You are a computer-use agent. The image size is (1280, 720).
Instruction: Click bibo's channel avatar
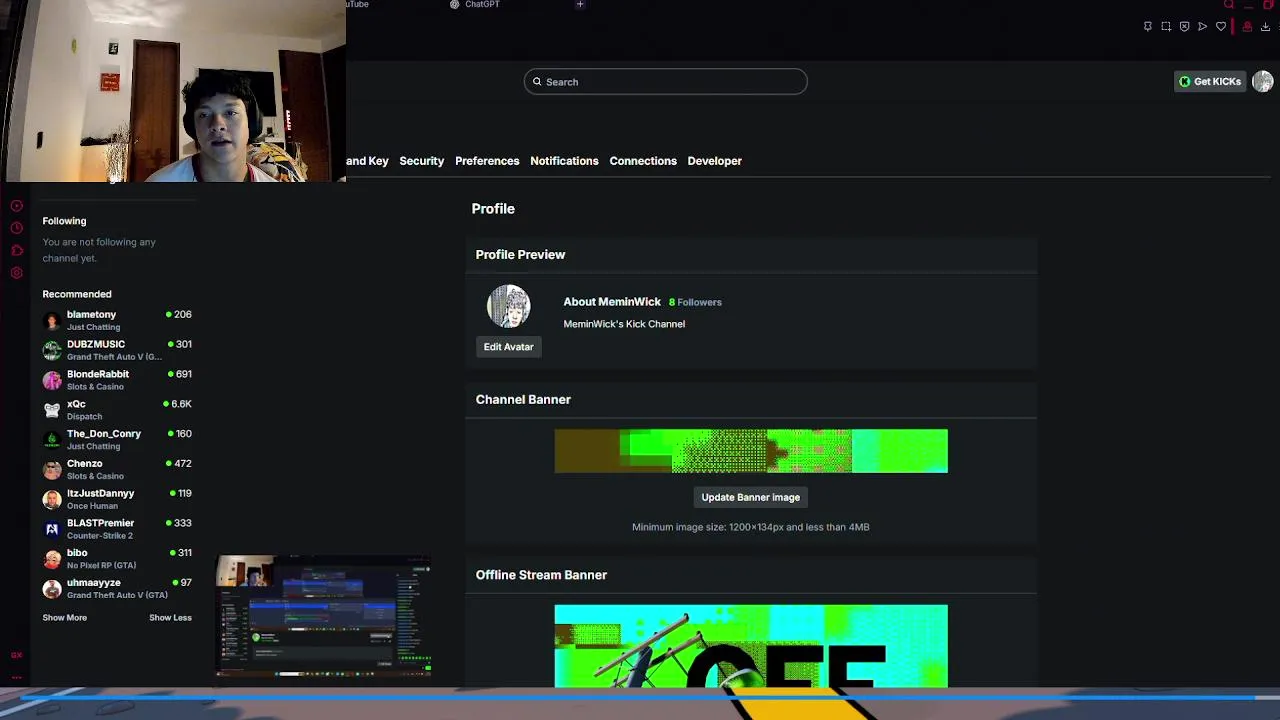coord(52,559)
